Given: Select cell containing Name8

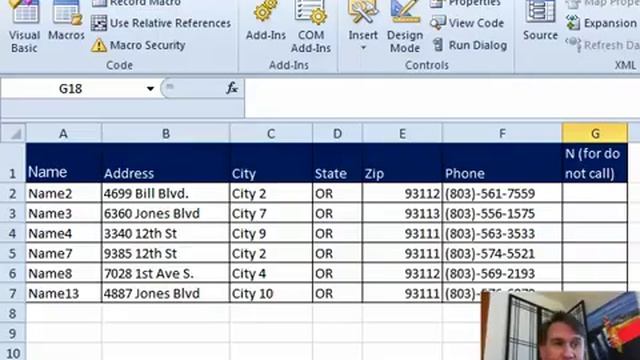Looking at the screenshot, I should [64, 273].
